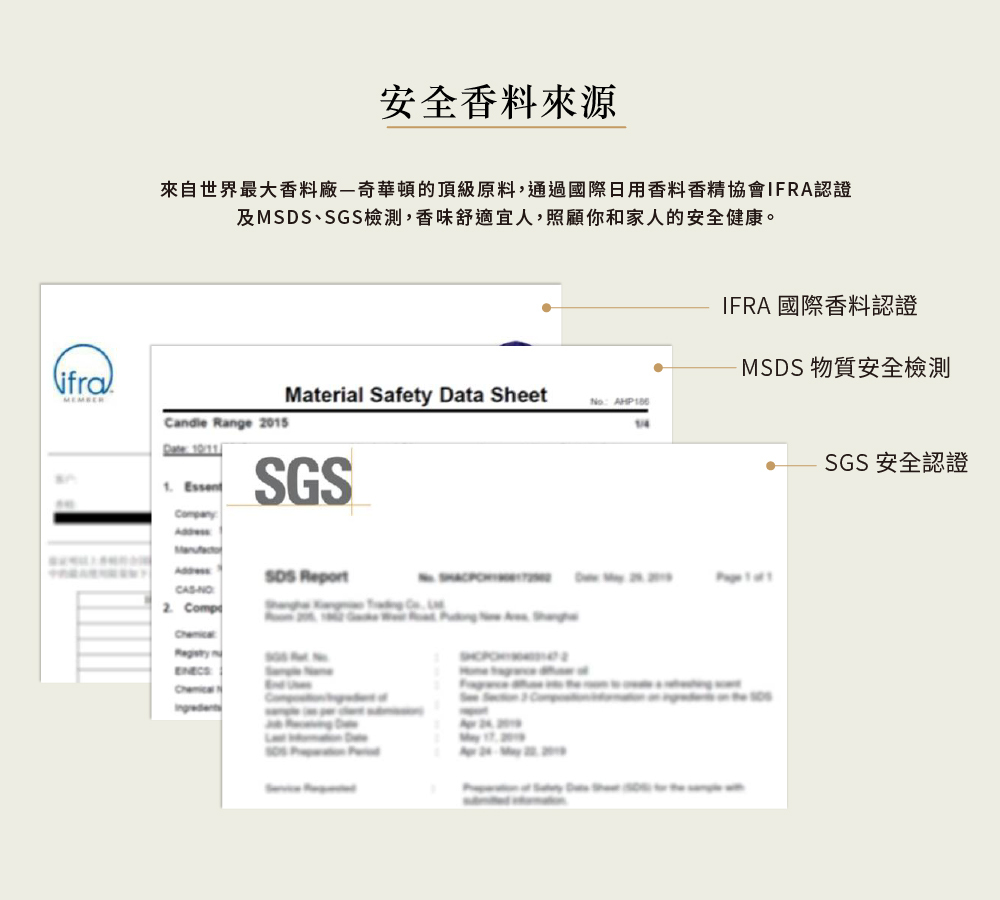Click the ifra member logo
1000x900 pixels.
pyautogui.click(x=84, y=374)
